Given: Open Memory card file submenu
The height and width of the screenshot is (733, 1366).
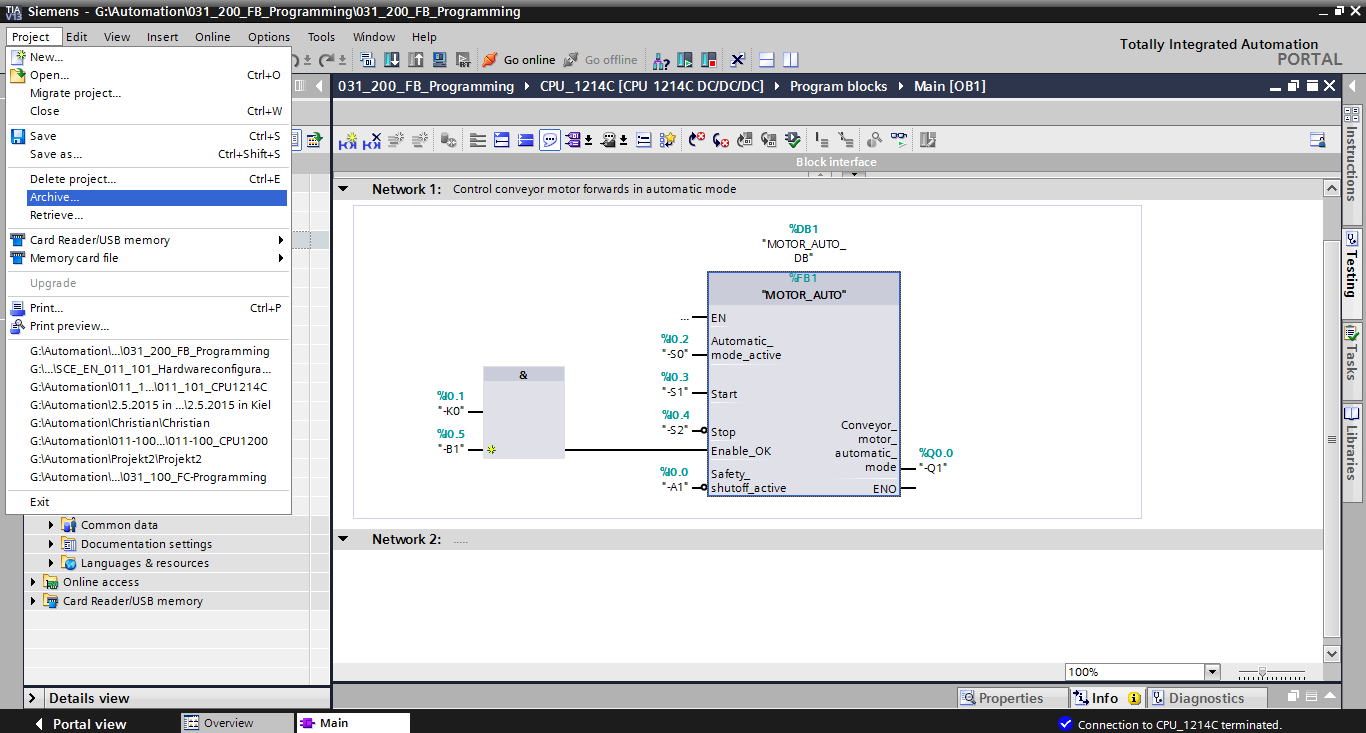Looking at the screenshot, I should pos(147,258).
